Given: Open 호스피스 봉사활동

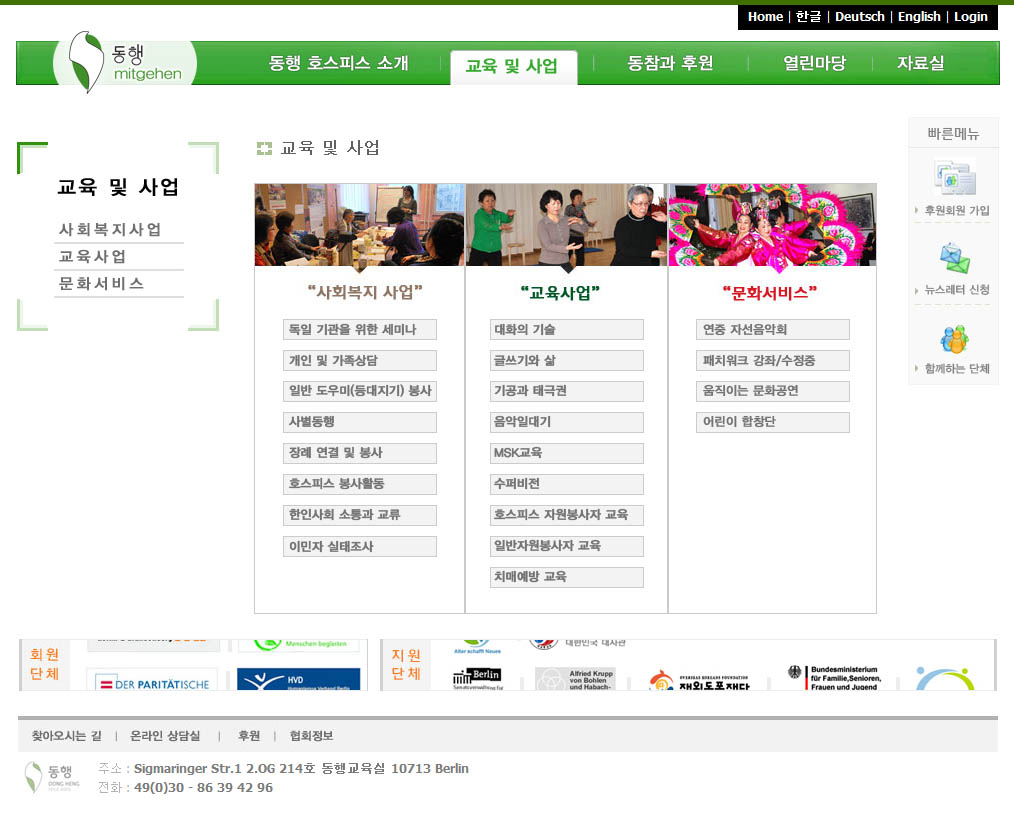Looking at the screenshot, I should (x=360, y=484).
